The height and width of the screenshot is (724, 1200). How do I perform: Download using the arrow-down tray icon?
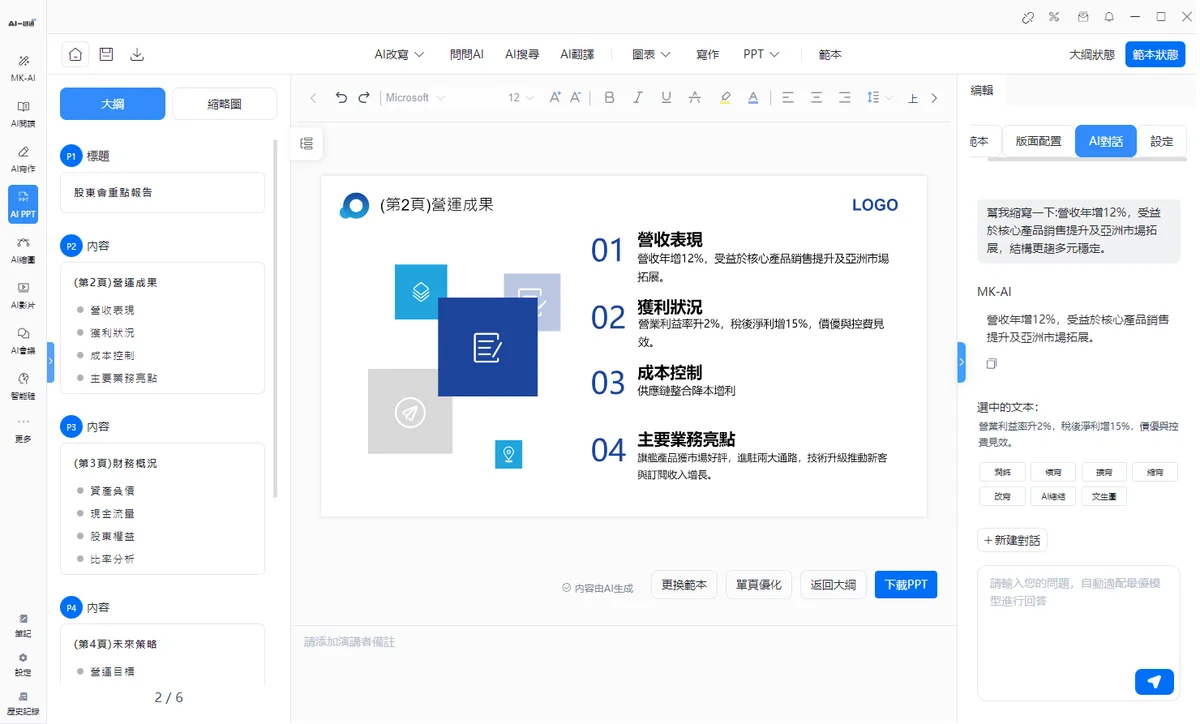(x=137, y=54)
